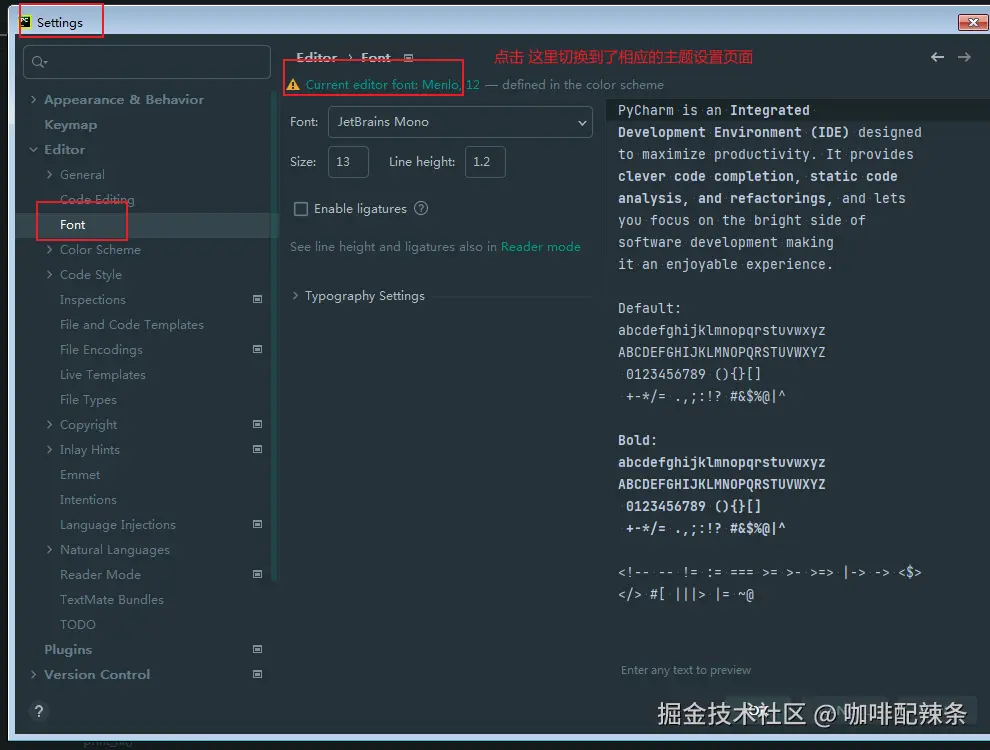Click the warning icon by current editor font
This screenshot has height=750, width=990.
point(293,85)
